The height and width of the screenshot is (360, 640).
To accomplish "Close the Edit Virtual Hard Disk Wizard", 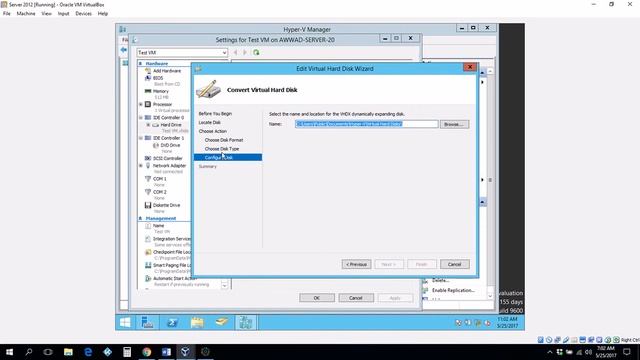I will [470, 67].
